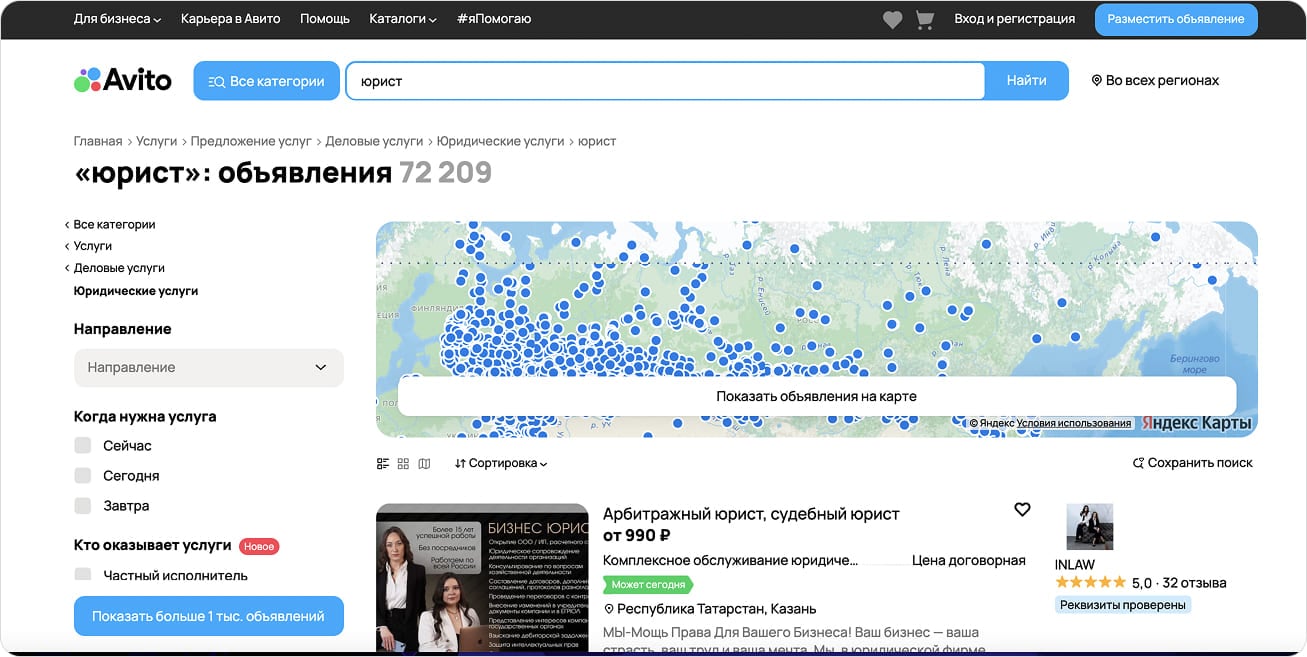Click Показать объявления на карте
This screenshot has height=657, width=1307.
(x=816, y=397)
